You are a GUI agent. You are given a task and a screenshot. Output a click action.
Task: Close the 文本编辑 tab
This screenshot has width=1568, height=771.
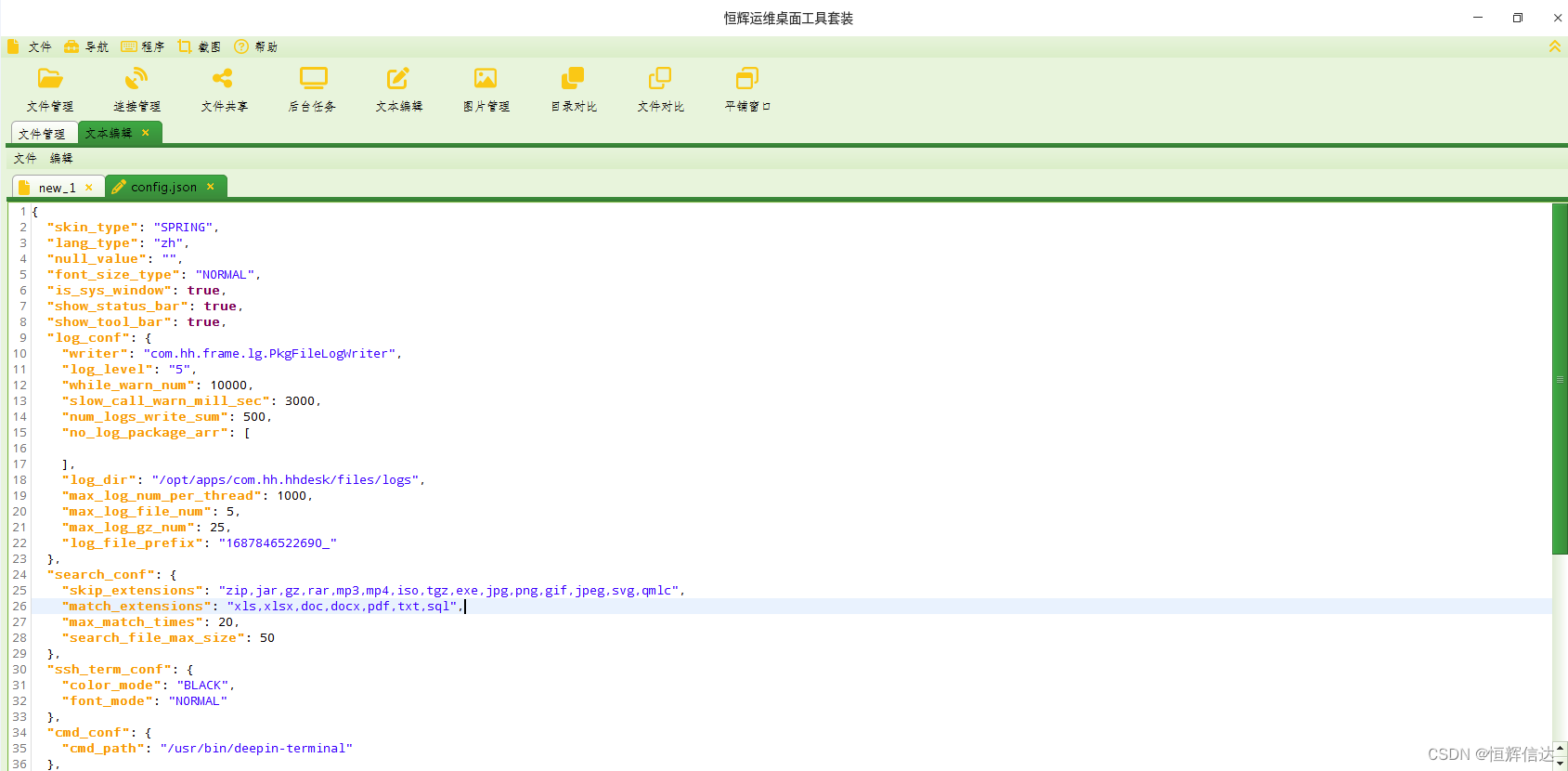146,133
